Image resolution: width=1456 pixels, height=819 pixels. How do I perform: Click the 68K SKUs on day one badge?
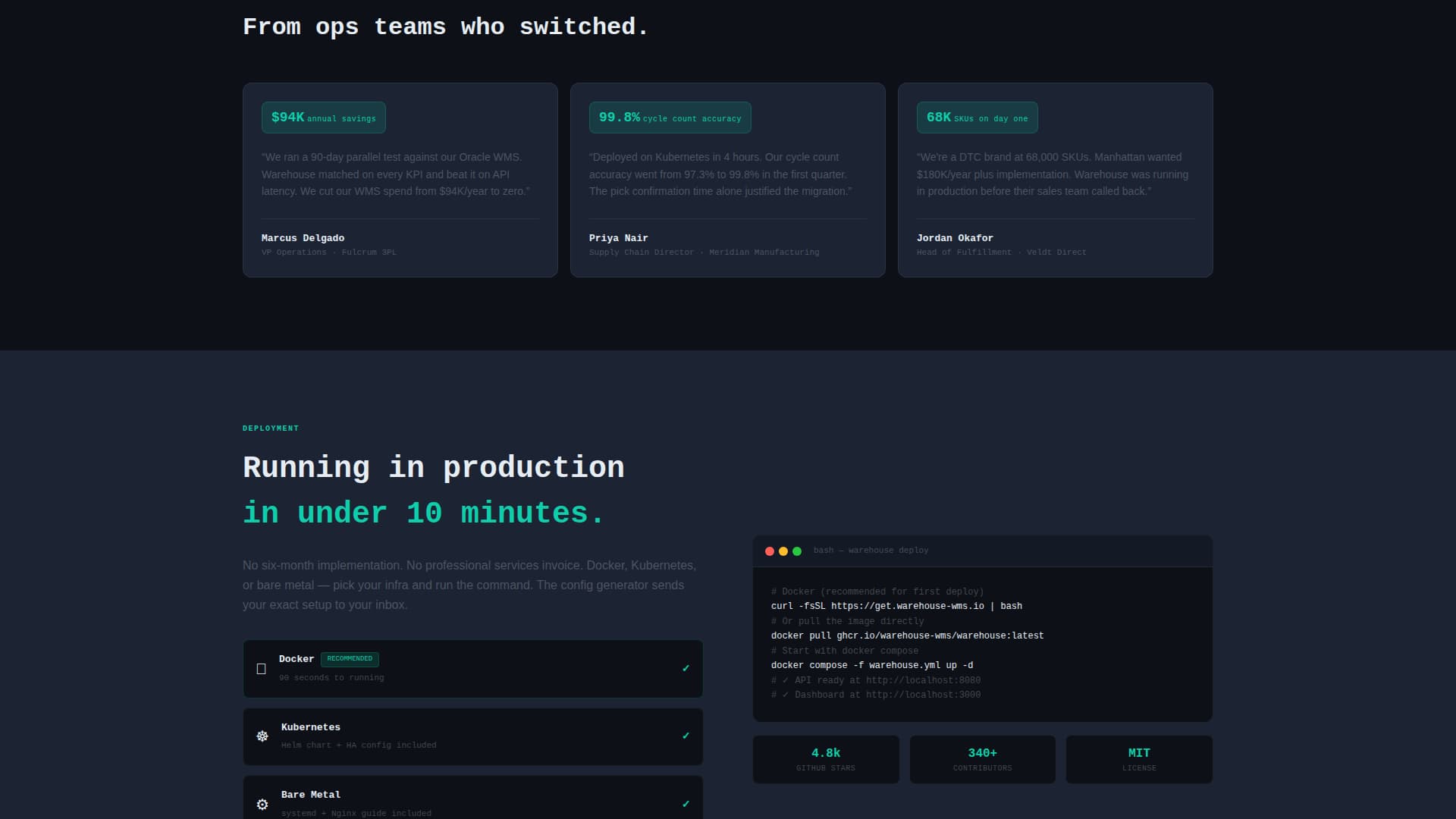977,118
